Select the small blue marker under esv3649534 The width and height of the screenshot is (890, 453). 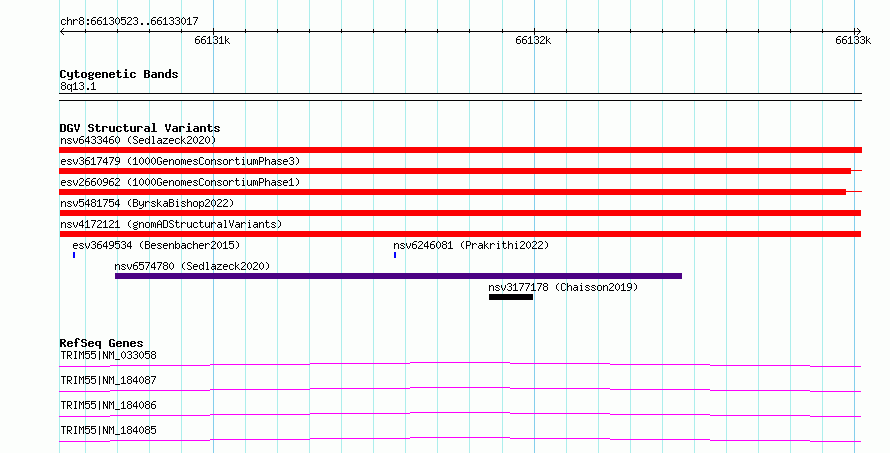point(74,255)
